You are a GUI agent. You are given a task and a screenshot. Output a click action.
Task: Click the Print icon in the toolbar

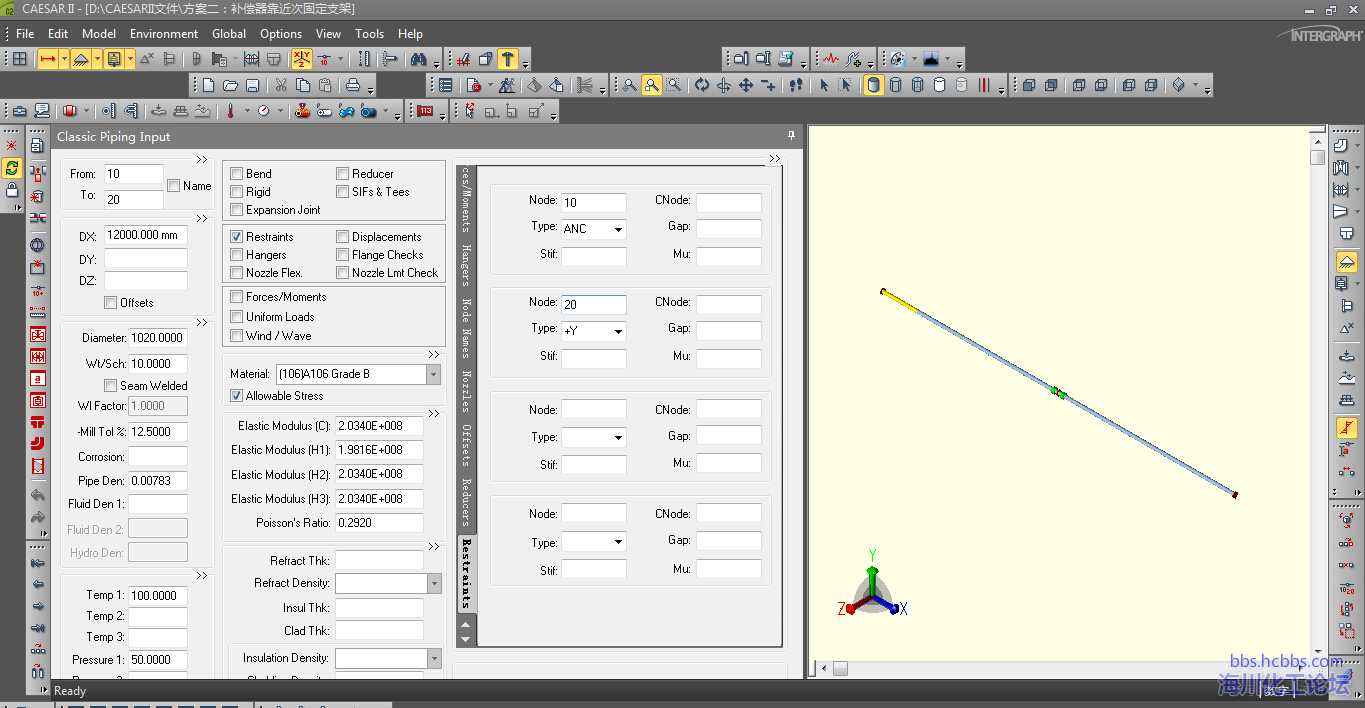pyautogui.click(x=353, y=86)
